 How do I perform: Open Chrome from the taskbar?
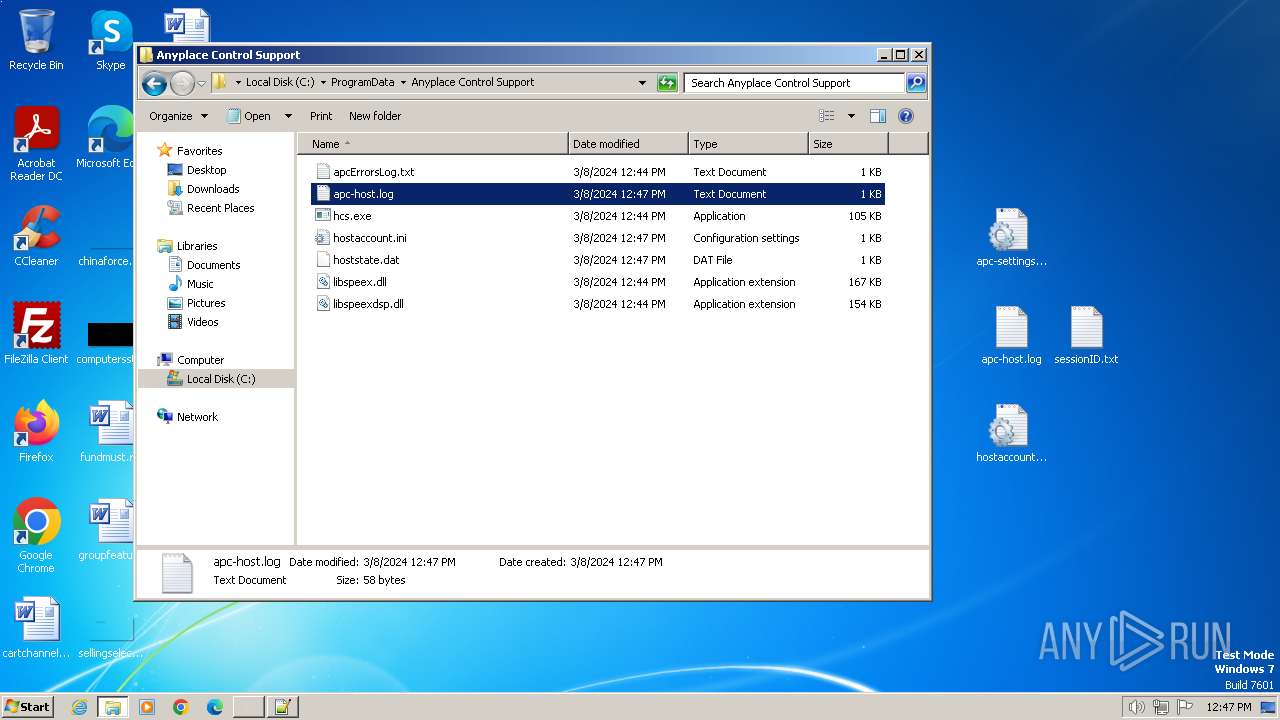(181, 707)
